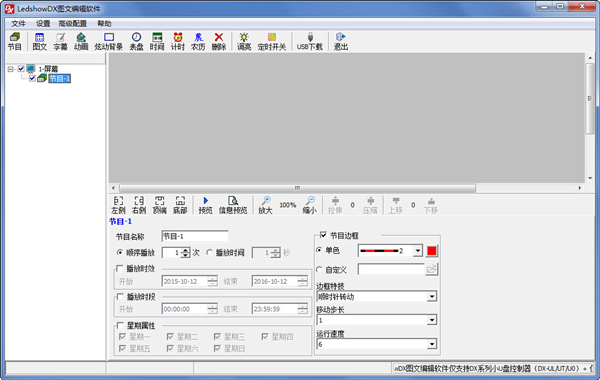Open the 定时开关 timed switch settings

[272, 41]
